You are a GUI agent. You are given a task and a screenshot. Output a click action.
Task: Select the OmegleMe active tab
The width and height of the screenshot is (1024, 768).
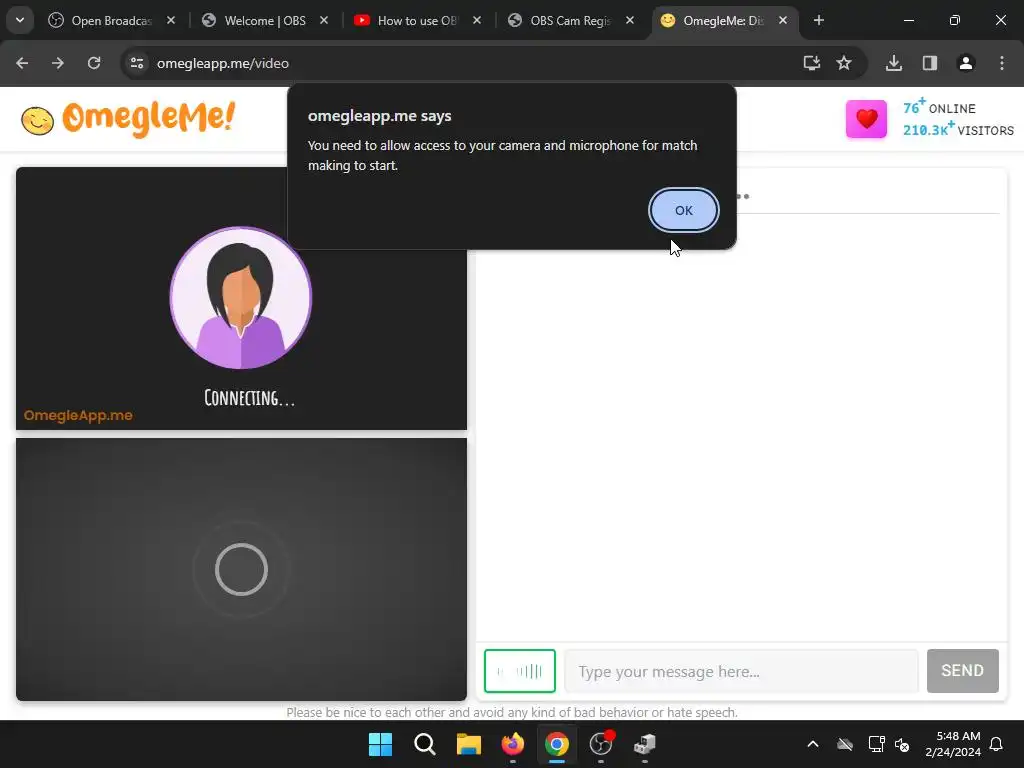[x=723, y=20]
